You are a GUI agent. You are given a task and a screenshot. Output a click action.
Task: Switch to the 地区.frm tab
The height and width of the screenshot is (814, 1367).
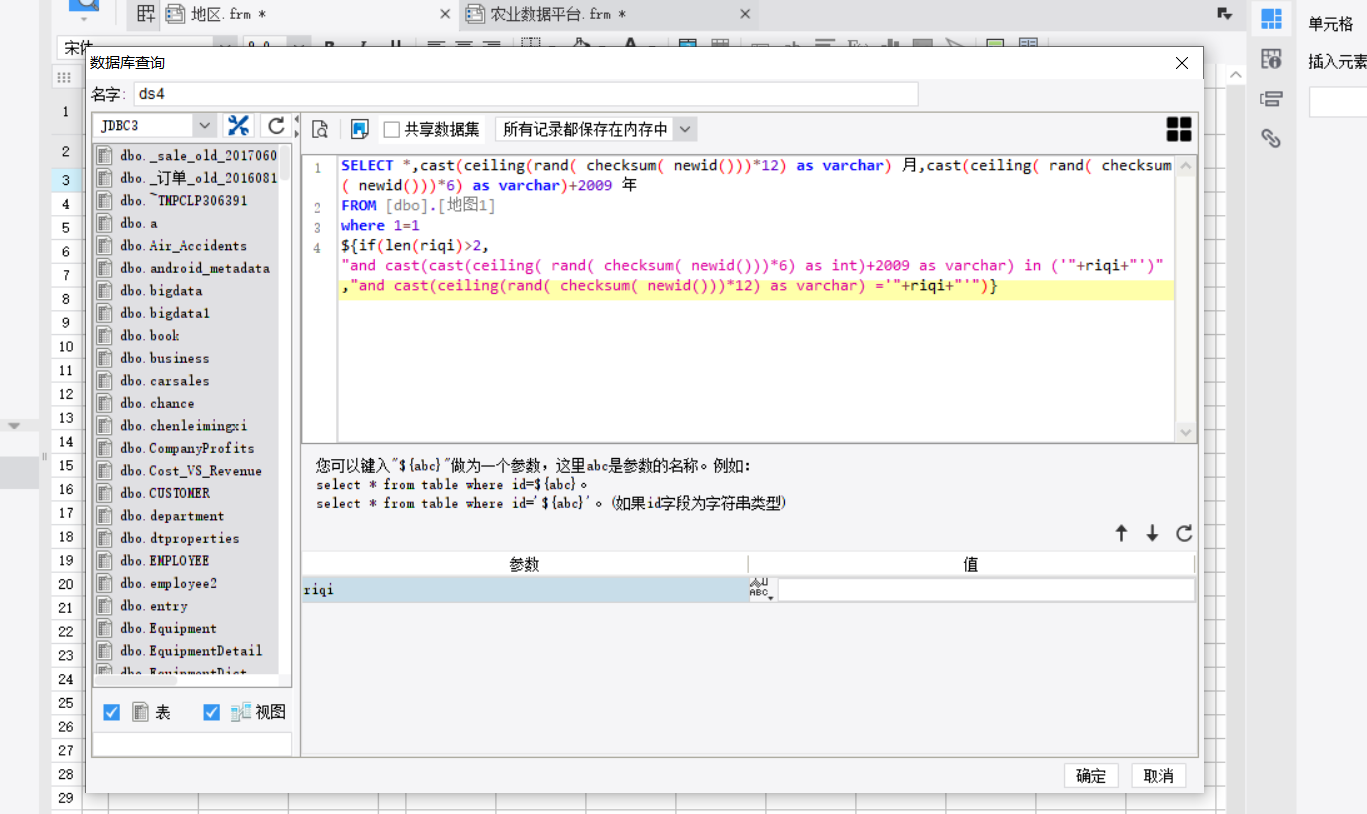pos(228,14)
